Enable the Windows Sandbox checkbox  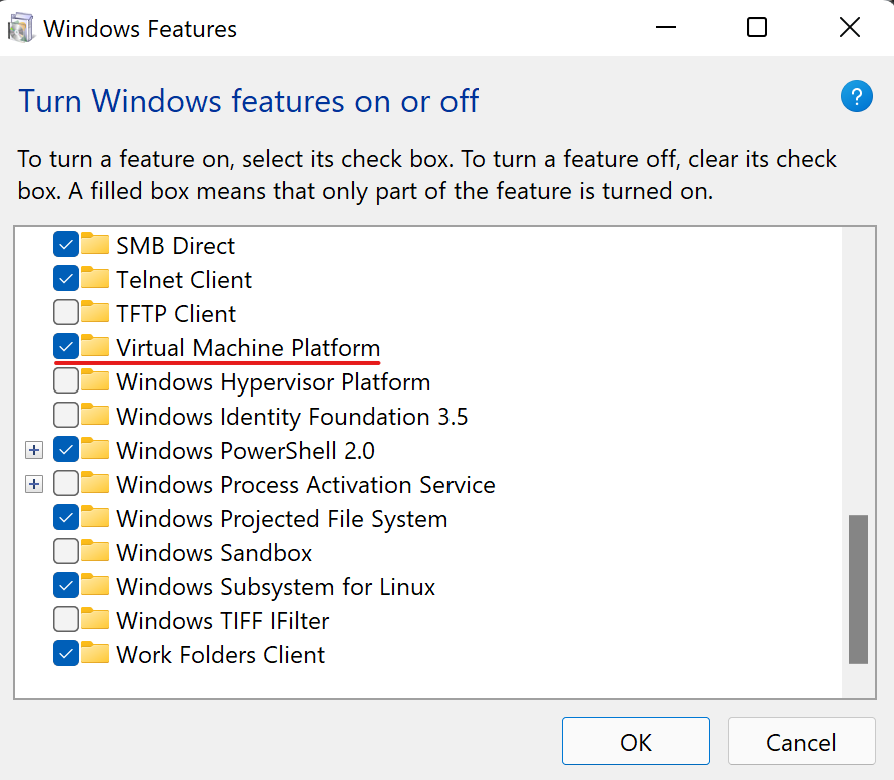pyautogui.click(x=66, y=551)
